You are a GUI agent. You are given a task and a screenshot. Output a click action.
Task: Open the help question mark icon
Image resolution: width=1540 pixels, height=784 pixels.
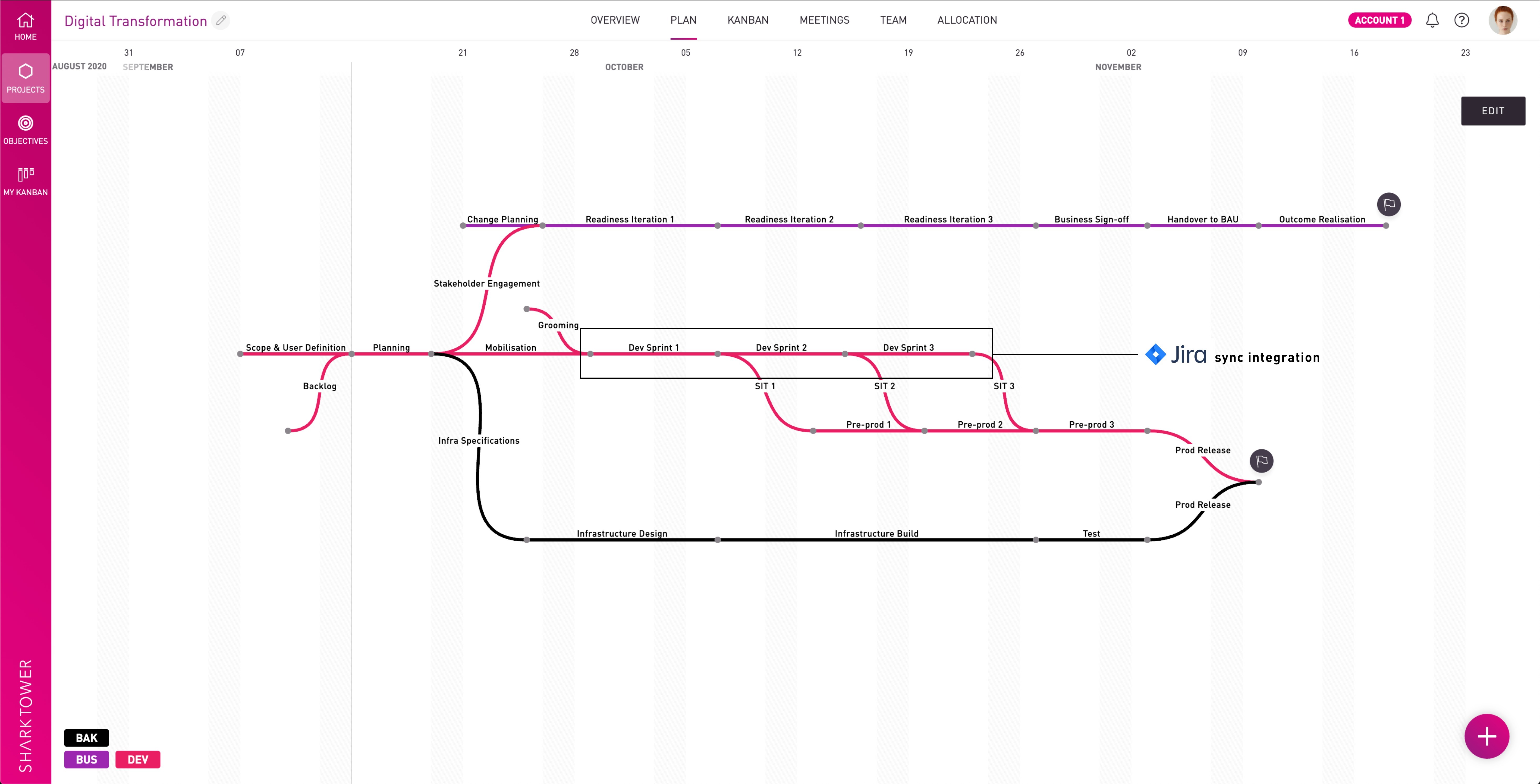coord(1462,20)
